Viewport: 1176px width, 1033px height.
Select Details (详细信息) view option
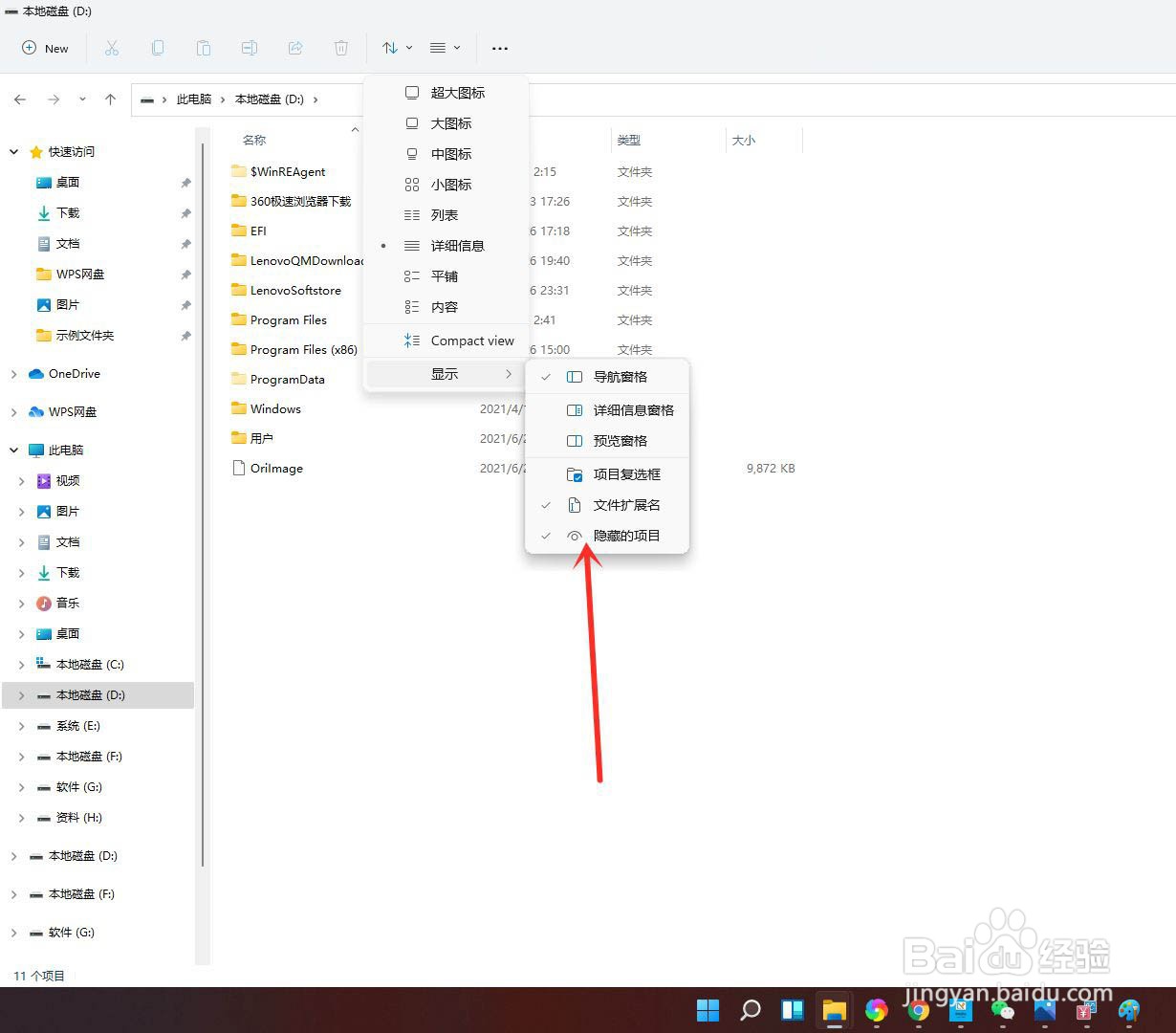[446, 246]
